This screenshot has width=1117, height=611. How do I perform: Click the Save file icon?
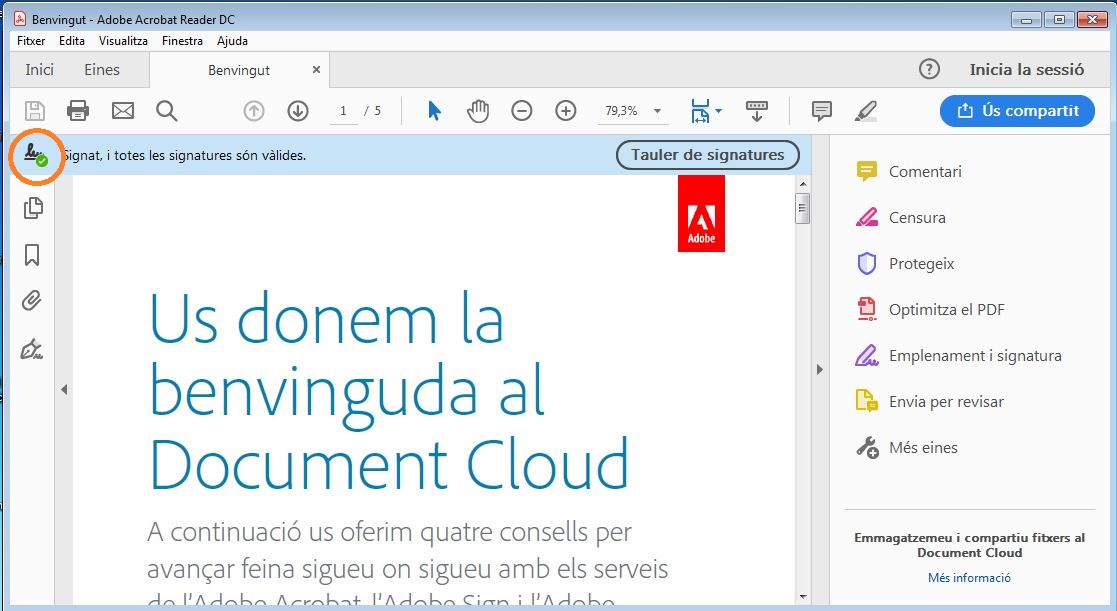point(35,111)
